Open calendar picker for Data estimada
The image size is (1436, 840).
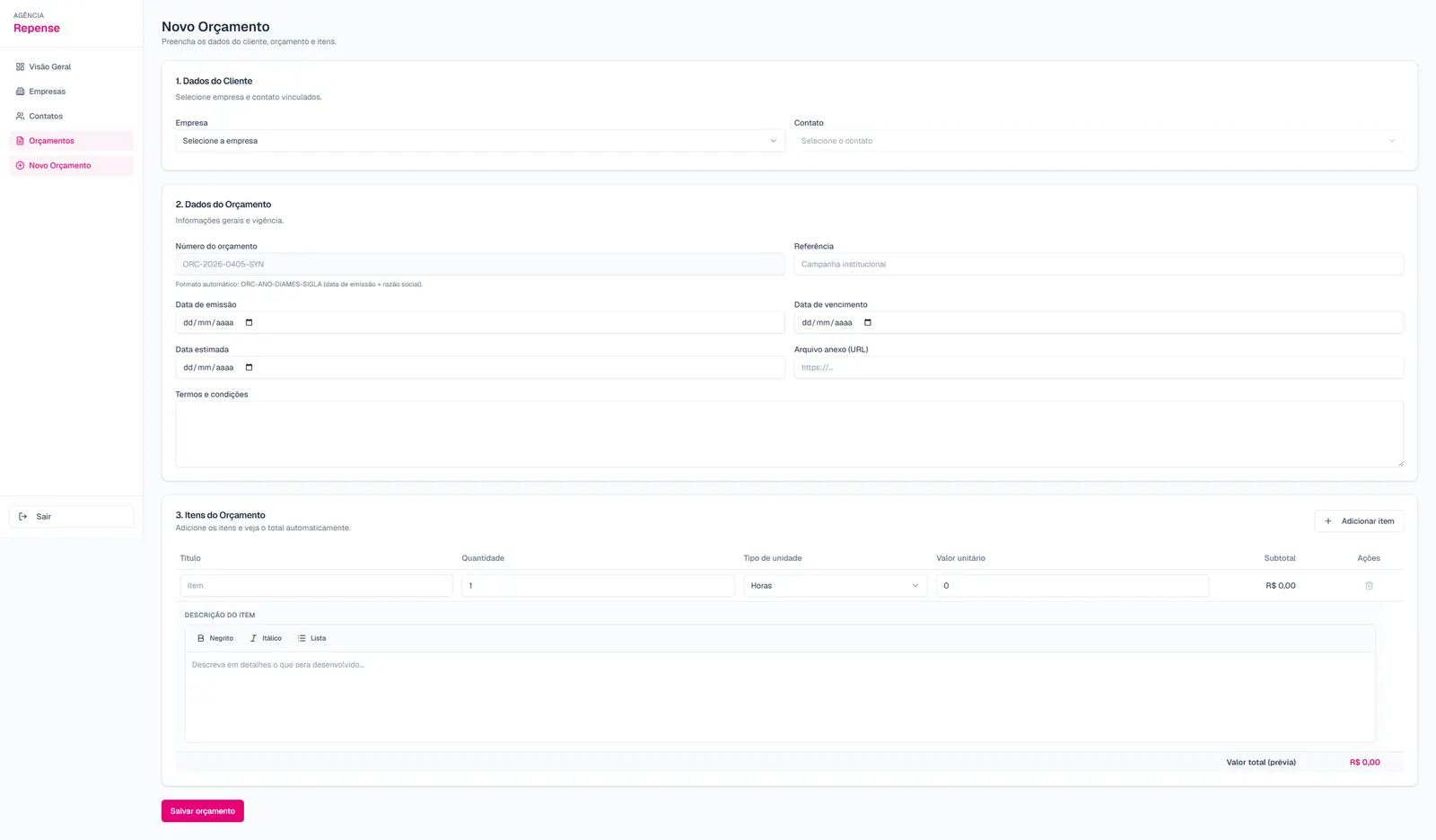click(250, 367)
